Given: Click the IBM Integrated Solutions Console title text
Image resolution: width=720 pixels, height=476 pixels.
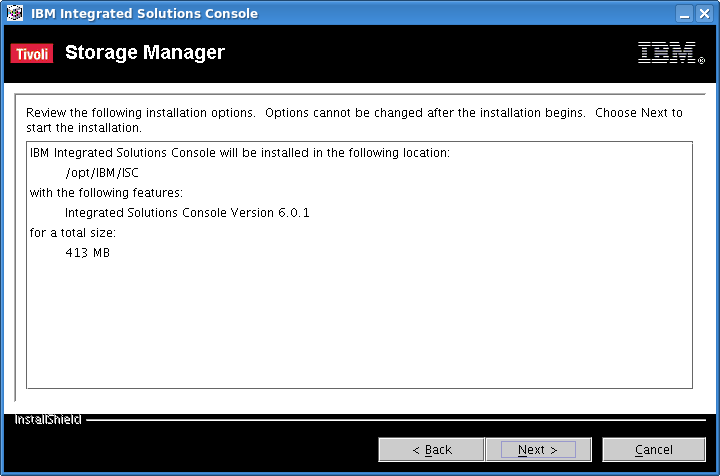Looking at the screenshot, I should coord(144,13).
